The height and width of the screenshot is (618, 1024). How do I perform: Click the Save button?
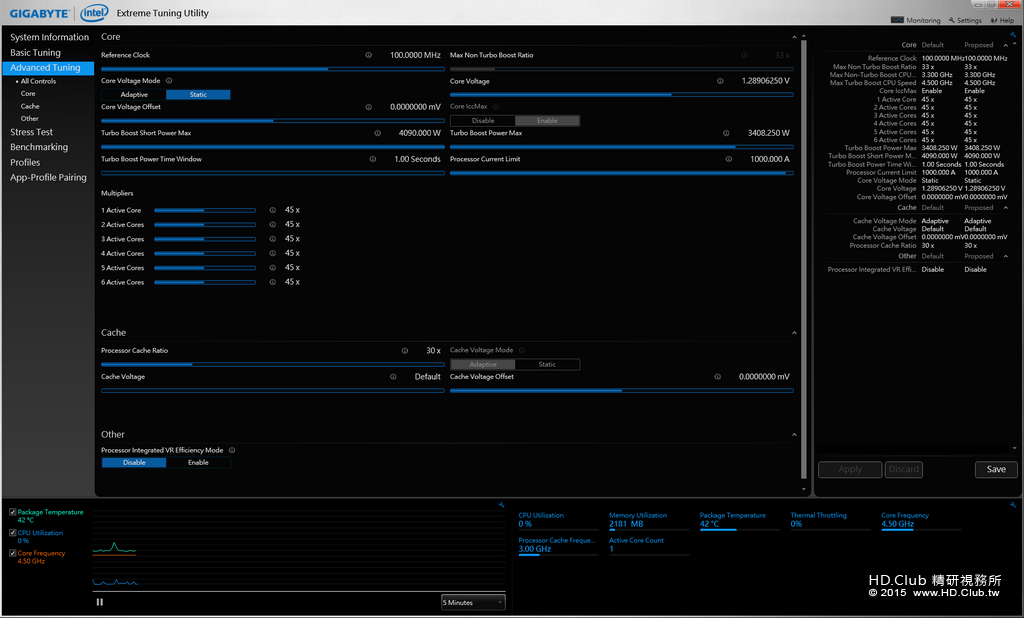[996, 469]
